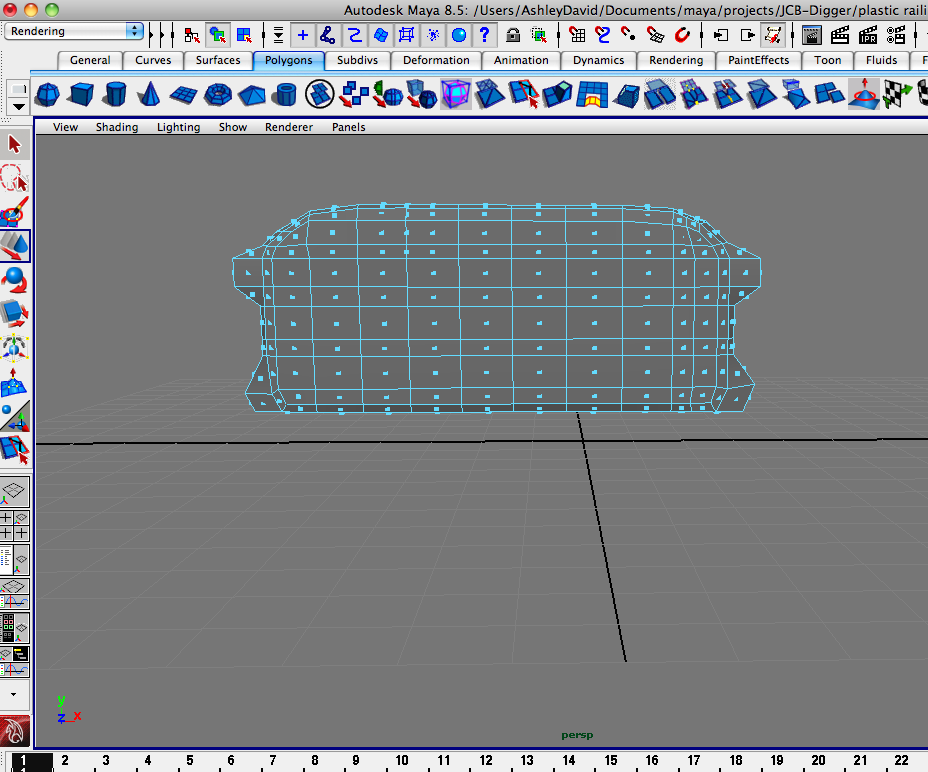Toggle the handles selection mask sphere

[459, 36]
